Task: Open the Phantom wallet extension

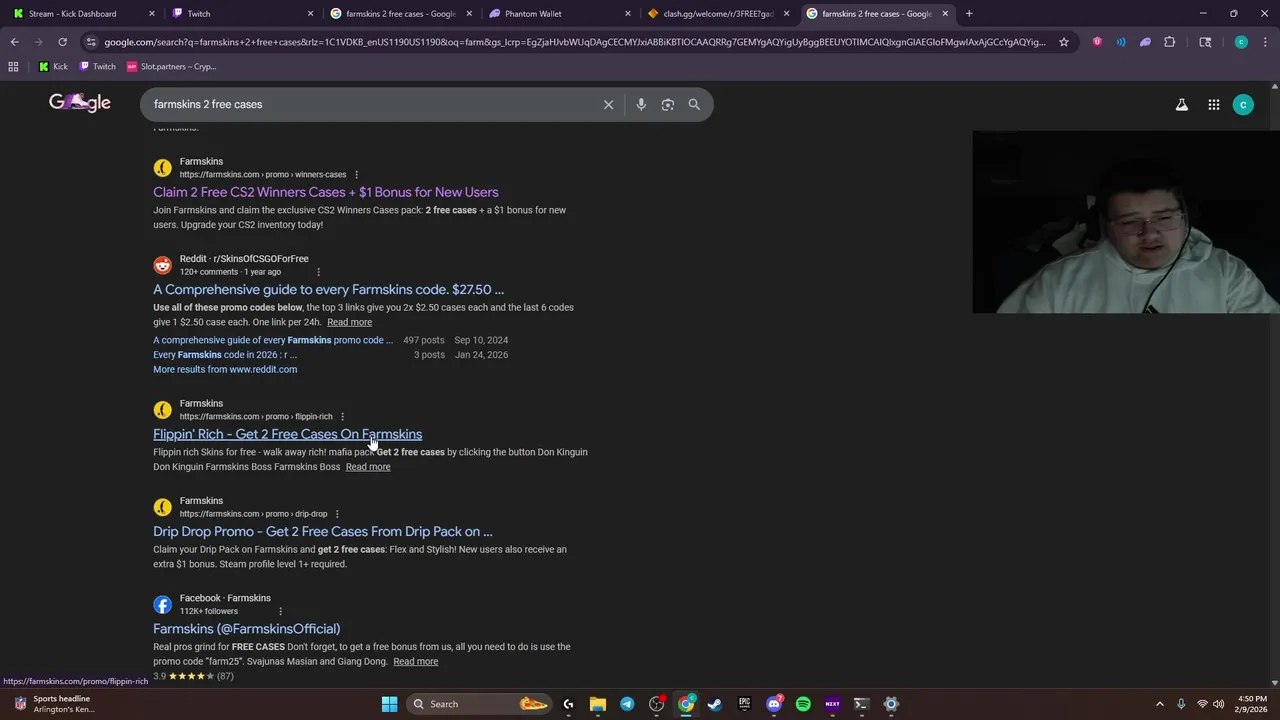Action: tap(1145, 42)
